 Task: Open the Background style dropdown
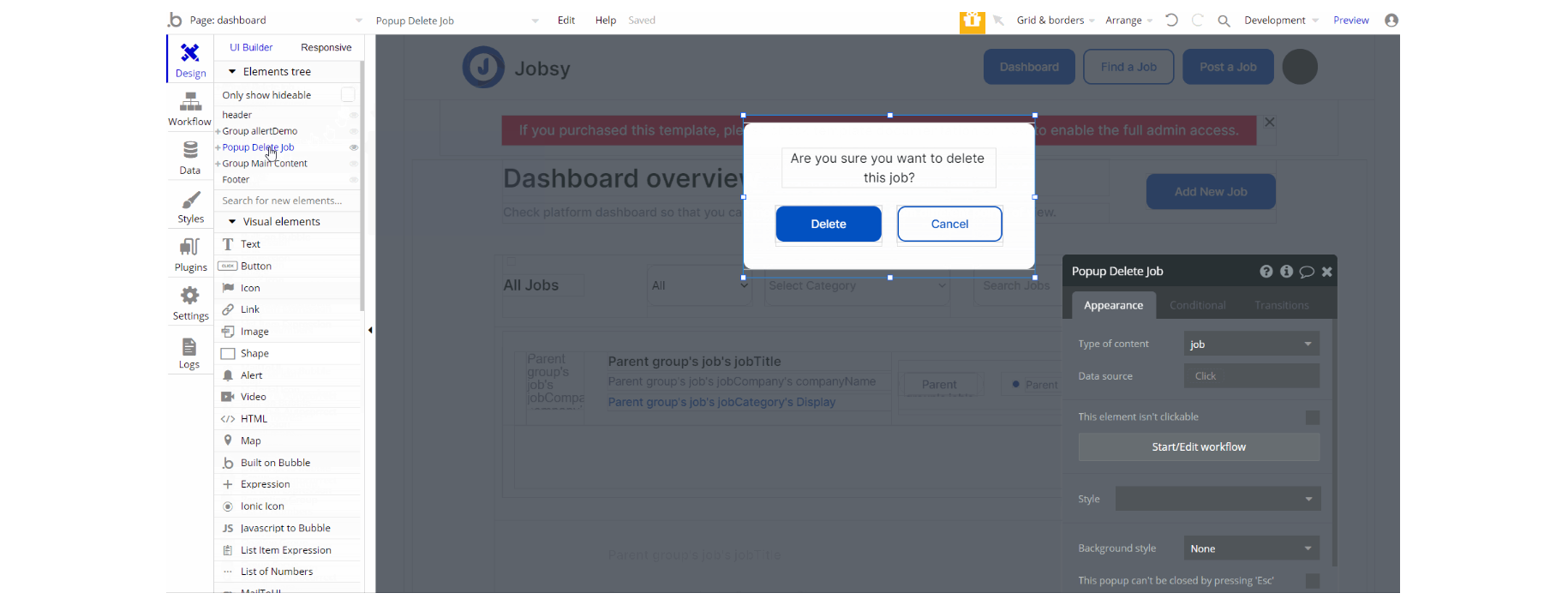click(x=1251, y=548)
